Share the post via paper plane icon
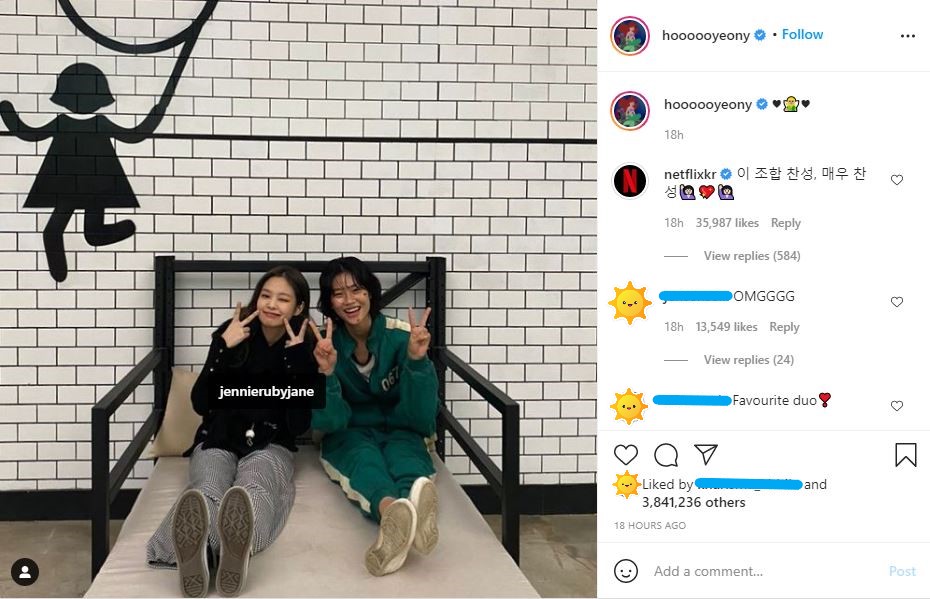 706,454
